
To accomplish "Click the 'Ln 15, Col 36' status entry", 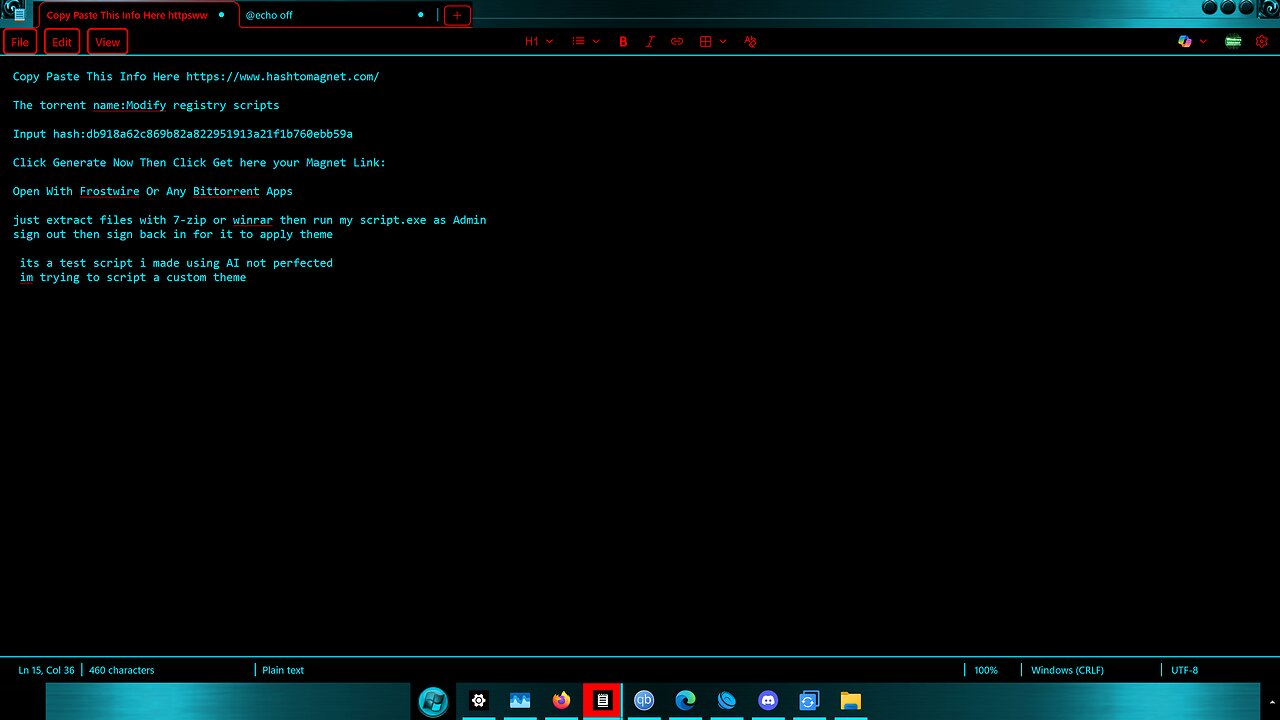I will pos(46,670).
